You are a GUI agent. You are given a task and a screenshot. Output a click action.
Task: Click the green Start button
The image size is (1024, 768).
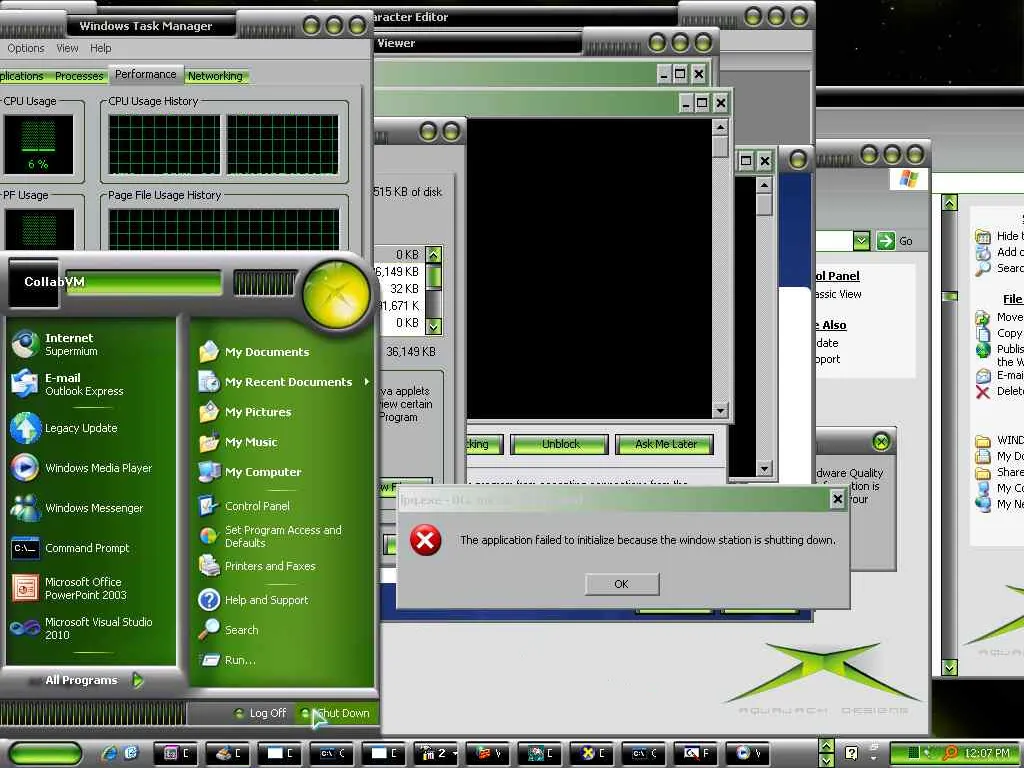pos(44,753)
